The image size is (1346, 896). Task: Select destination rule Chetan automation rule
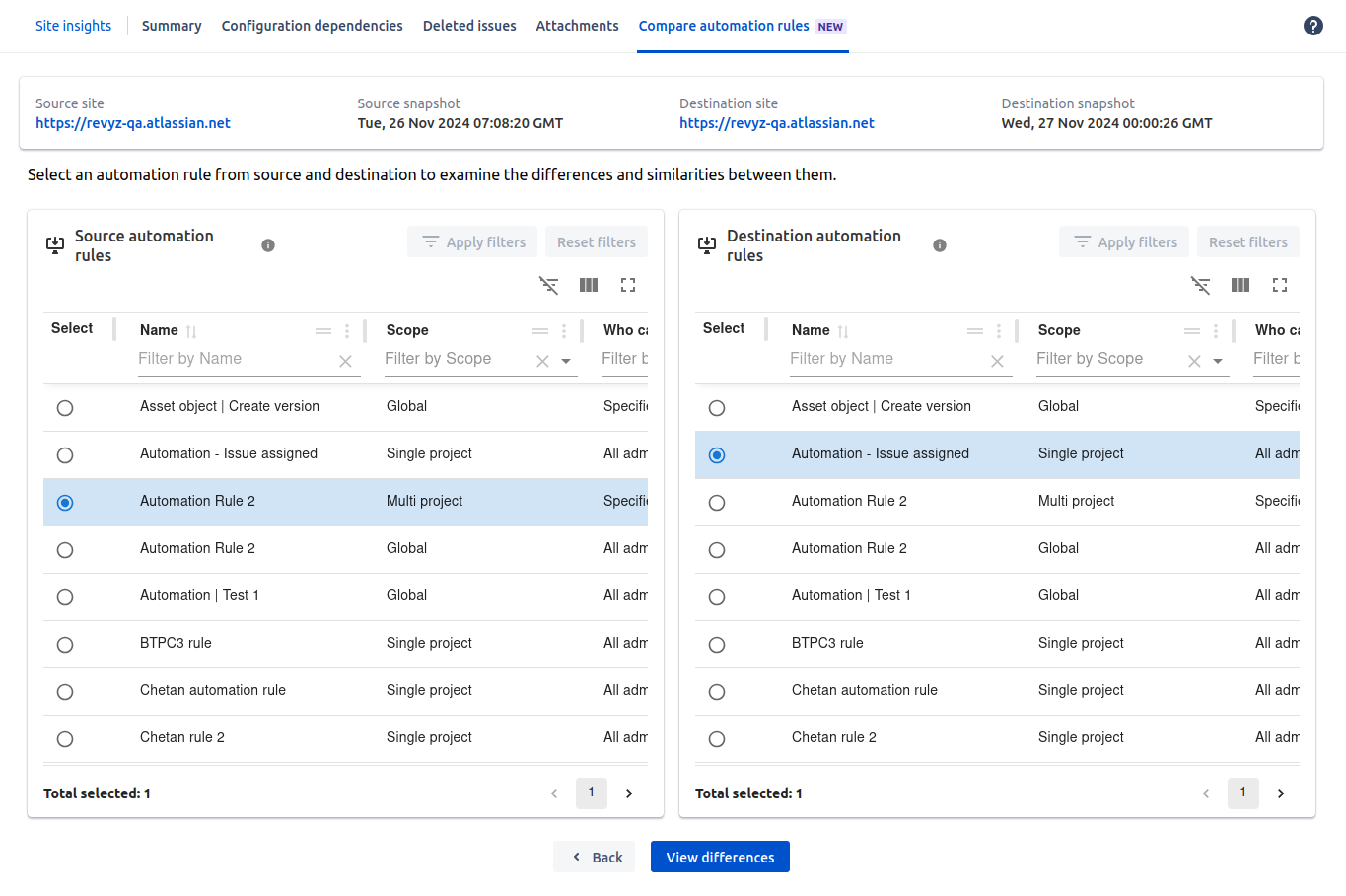click(717, 692)
